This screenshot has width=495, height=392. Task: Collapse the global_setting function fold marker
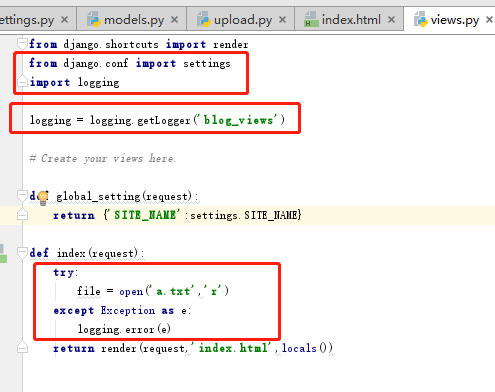point(22,196)
